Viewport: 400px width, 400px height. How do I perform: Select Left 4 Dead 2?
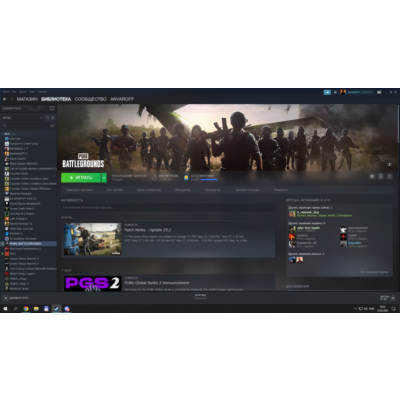point(18,219)
